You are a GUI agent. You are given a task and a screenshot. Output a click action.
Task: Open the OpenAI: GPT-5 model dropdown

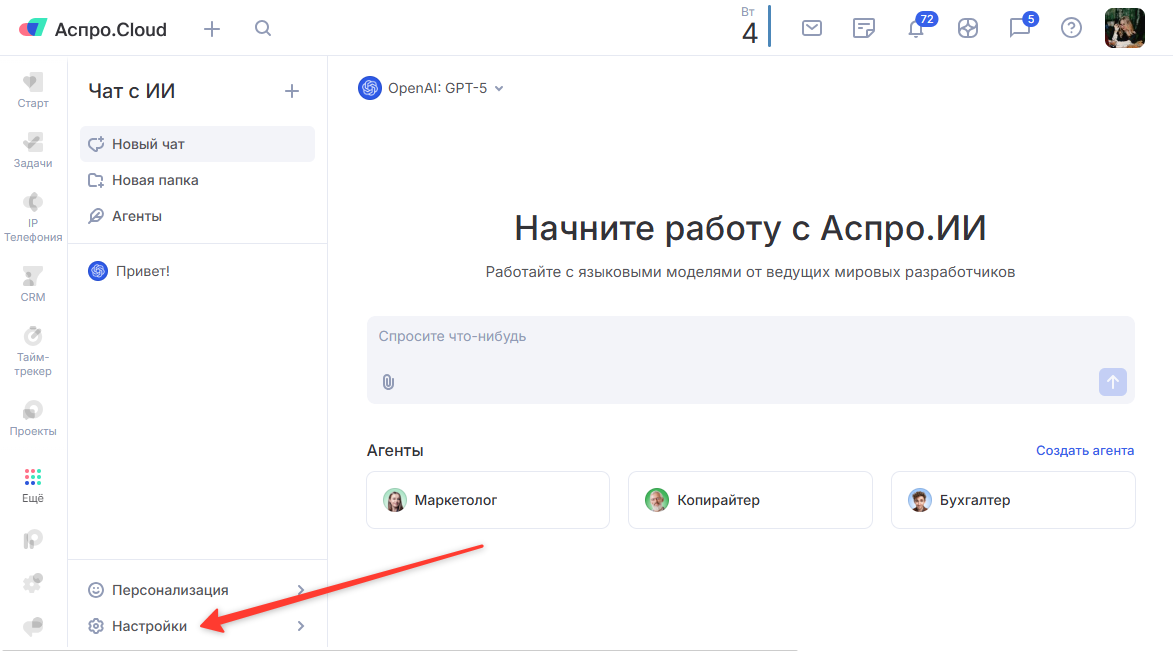pos(431,88)
